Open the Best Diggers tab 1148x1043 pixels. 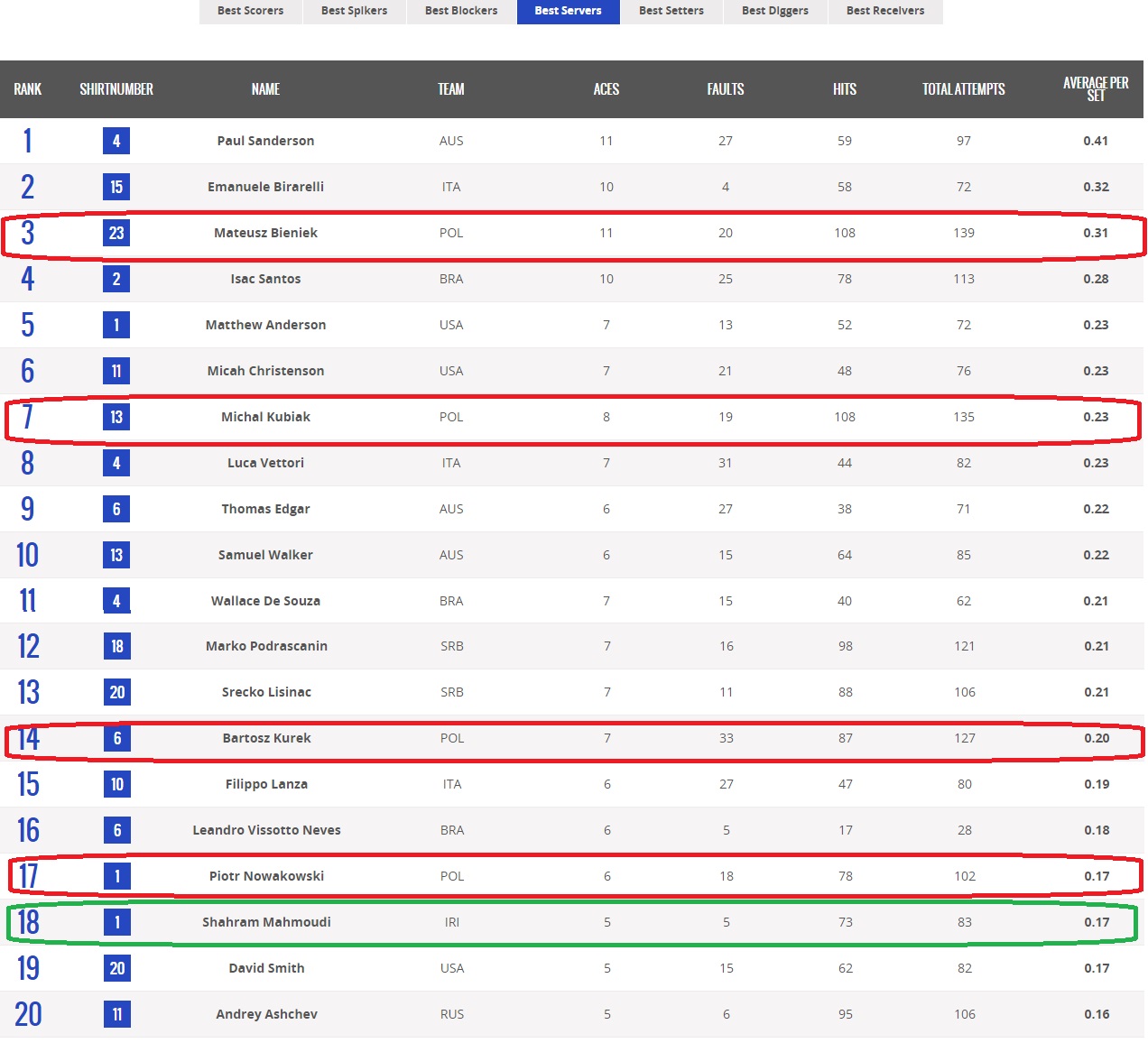click(774, 11)
